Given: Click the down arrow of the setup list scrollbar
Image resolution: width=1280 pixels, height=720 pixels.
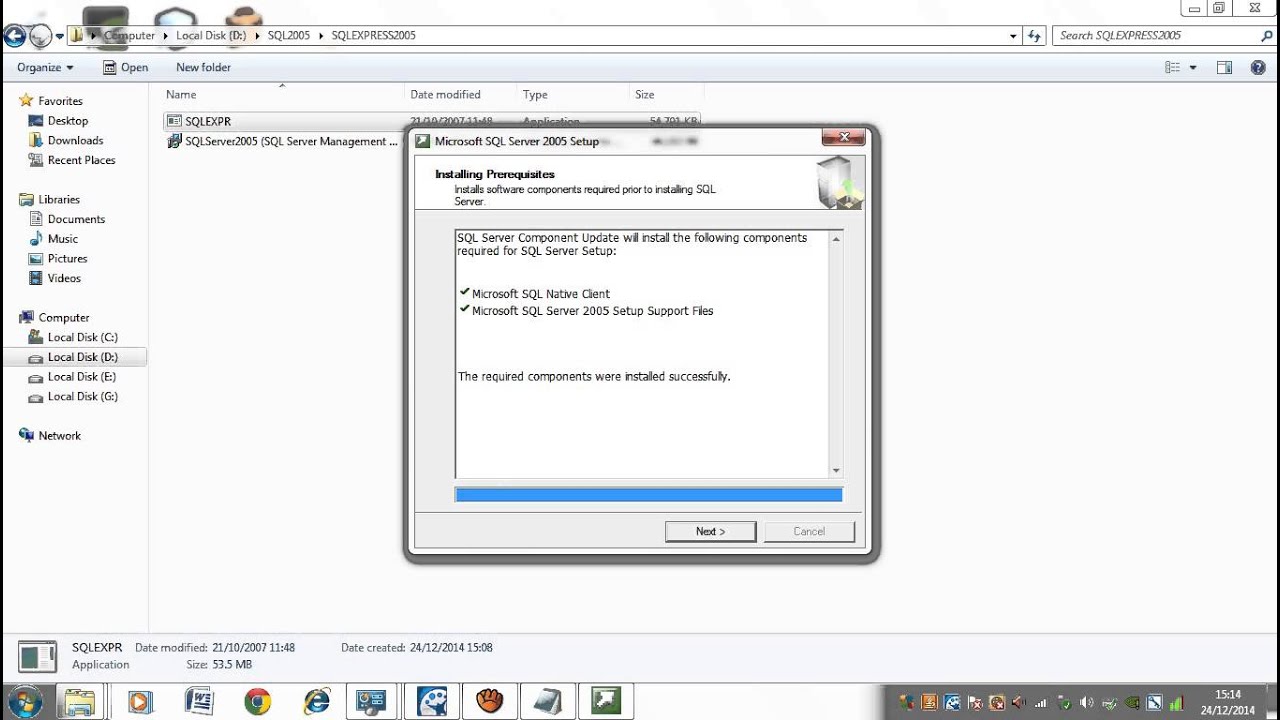Looking at the screenshot, I should pos(836,471).
